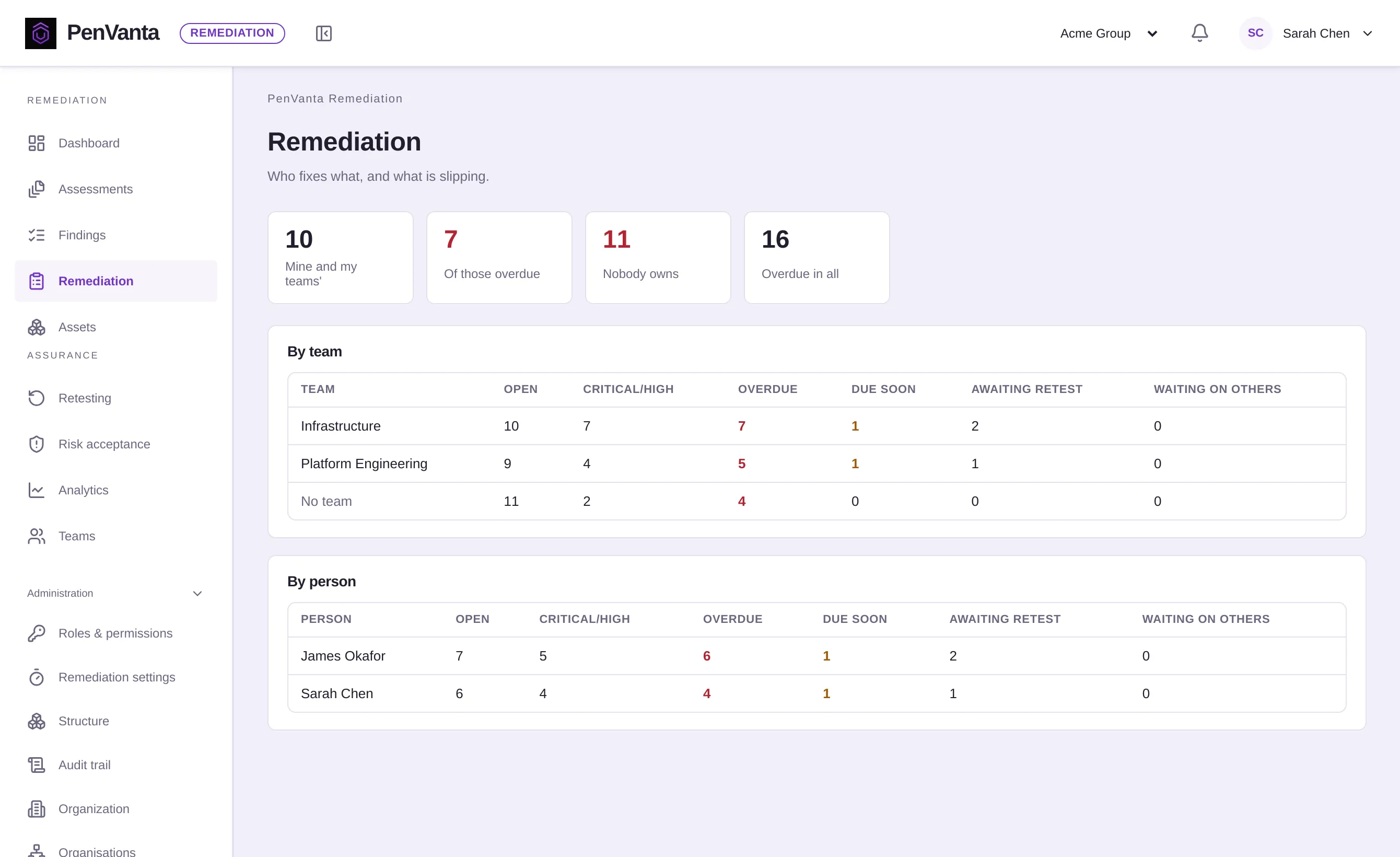The width and height of the screenshot is (1400, 857).
Task: Open Findings from the sidebar
Action: (x=116, y=235)
